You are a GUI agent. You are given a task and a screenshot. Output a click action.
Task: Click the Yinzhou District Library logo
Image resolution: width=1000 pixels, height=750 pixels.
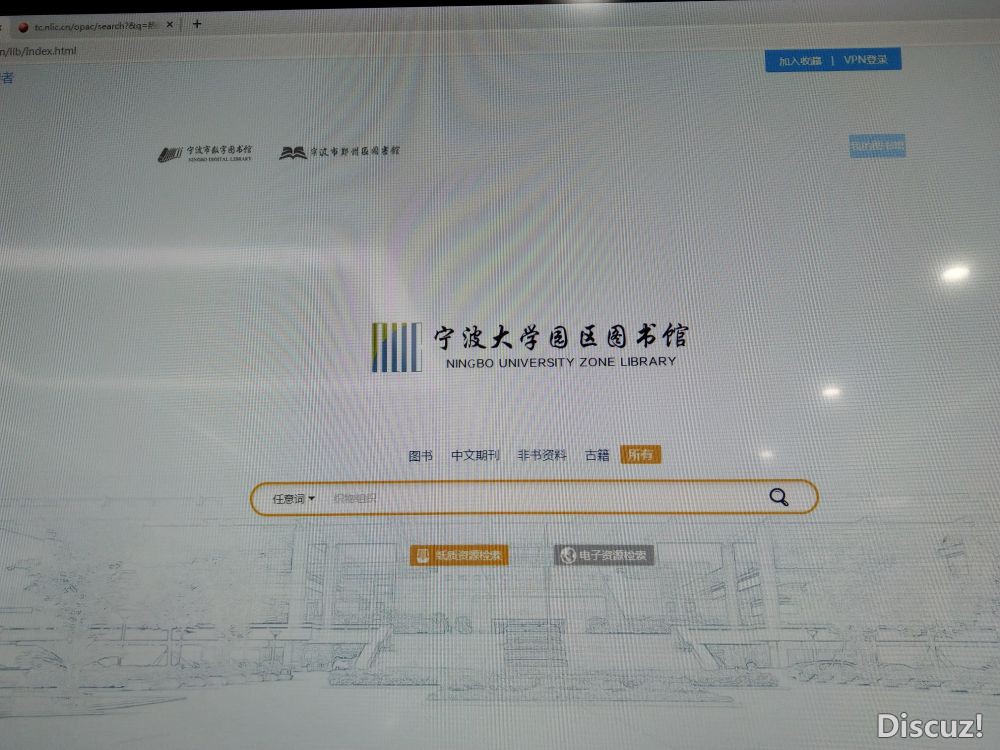[339, 152]
